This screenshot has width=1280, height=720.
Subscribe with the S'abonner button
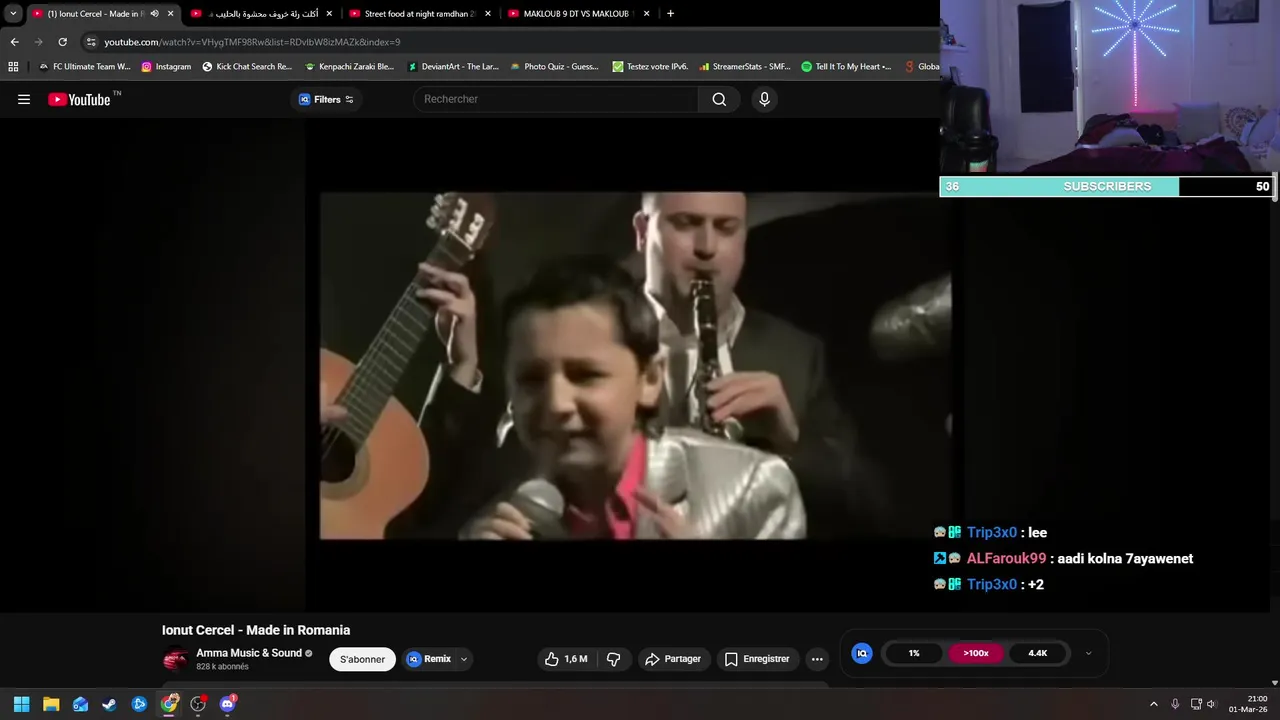click(x=362, y=659)
